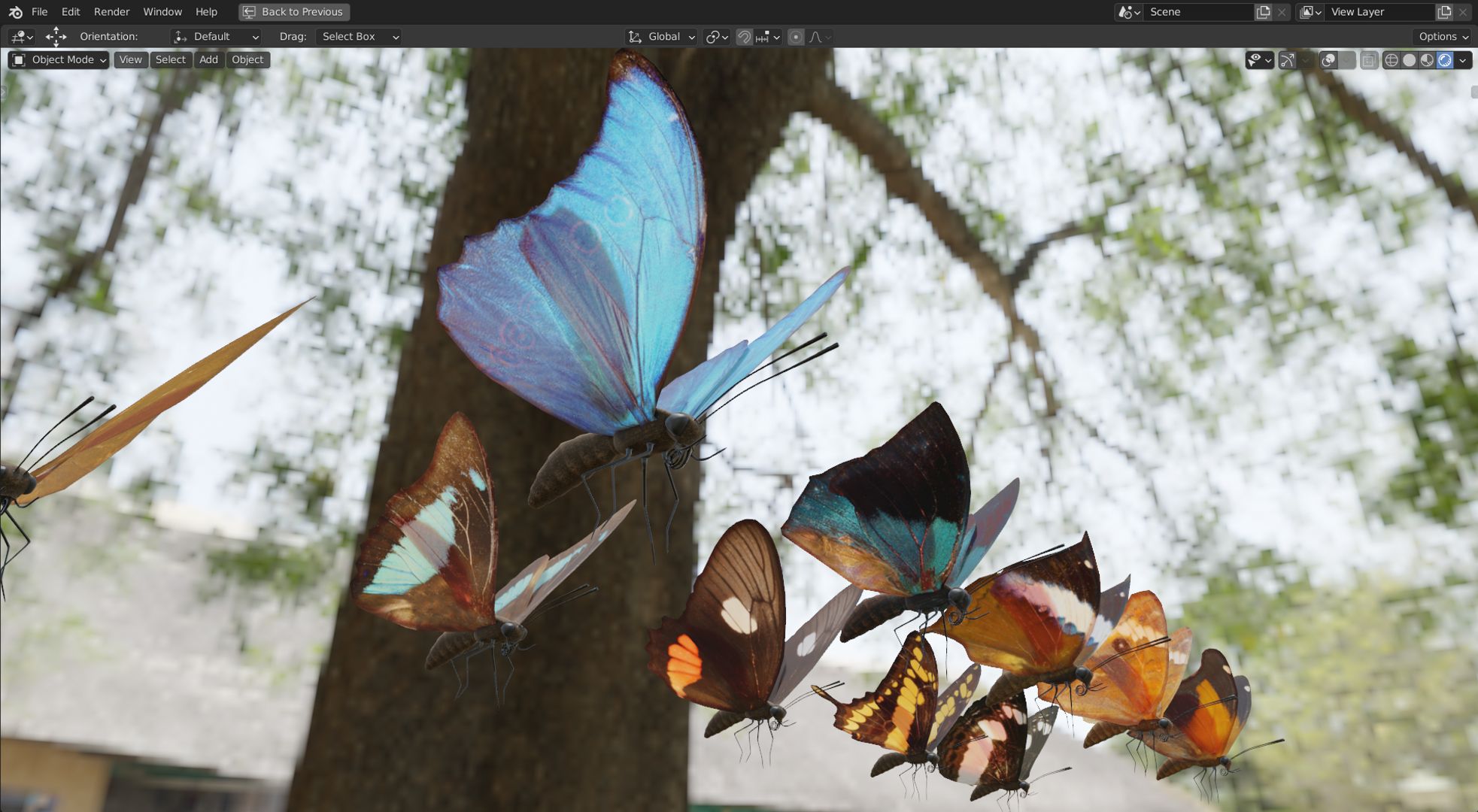The height and width of the screenshot is (812, 1478).
Task: Toggle viewport overlays button
Action: point(1328,60)
